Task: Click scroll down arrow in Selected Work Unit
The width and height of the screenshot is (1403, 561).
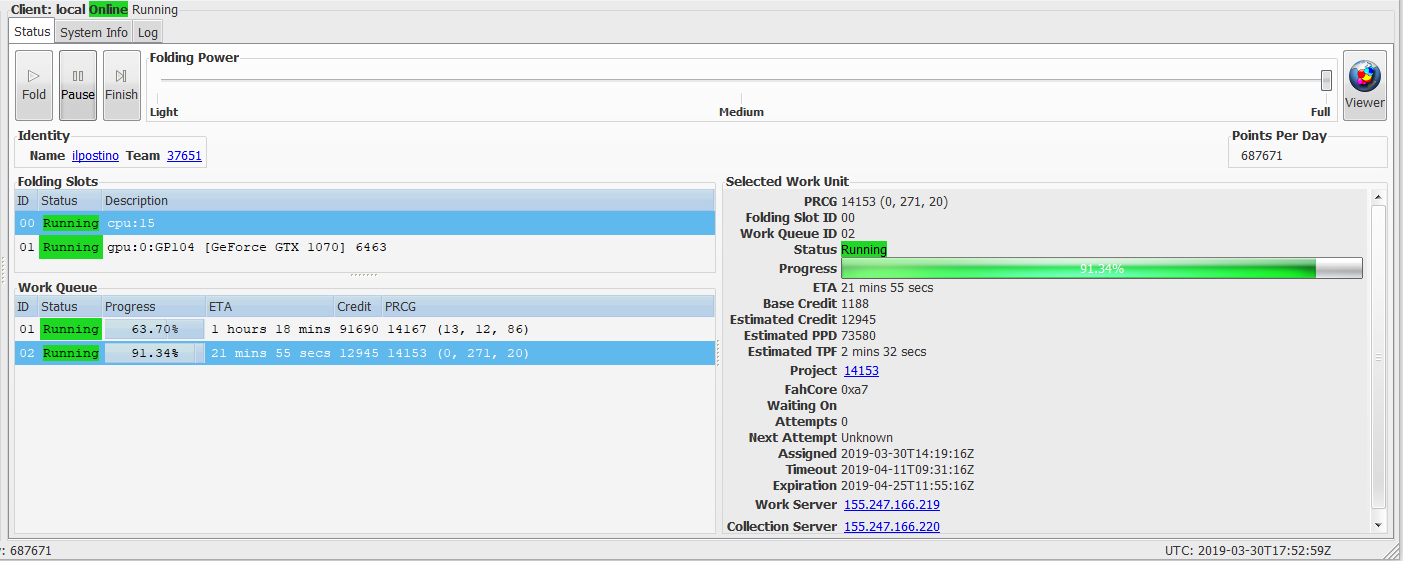Action: click(1379, 525)
